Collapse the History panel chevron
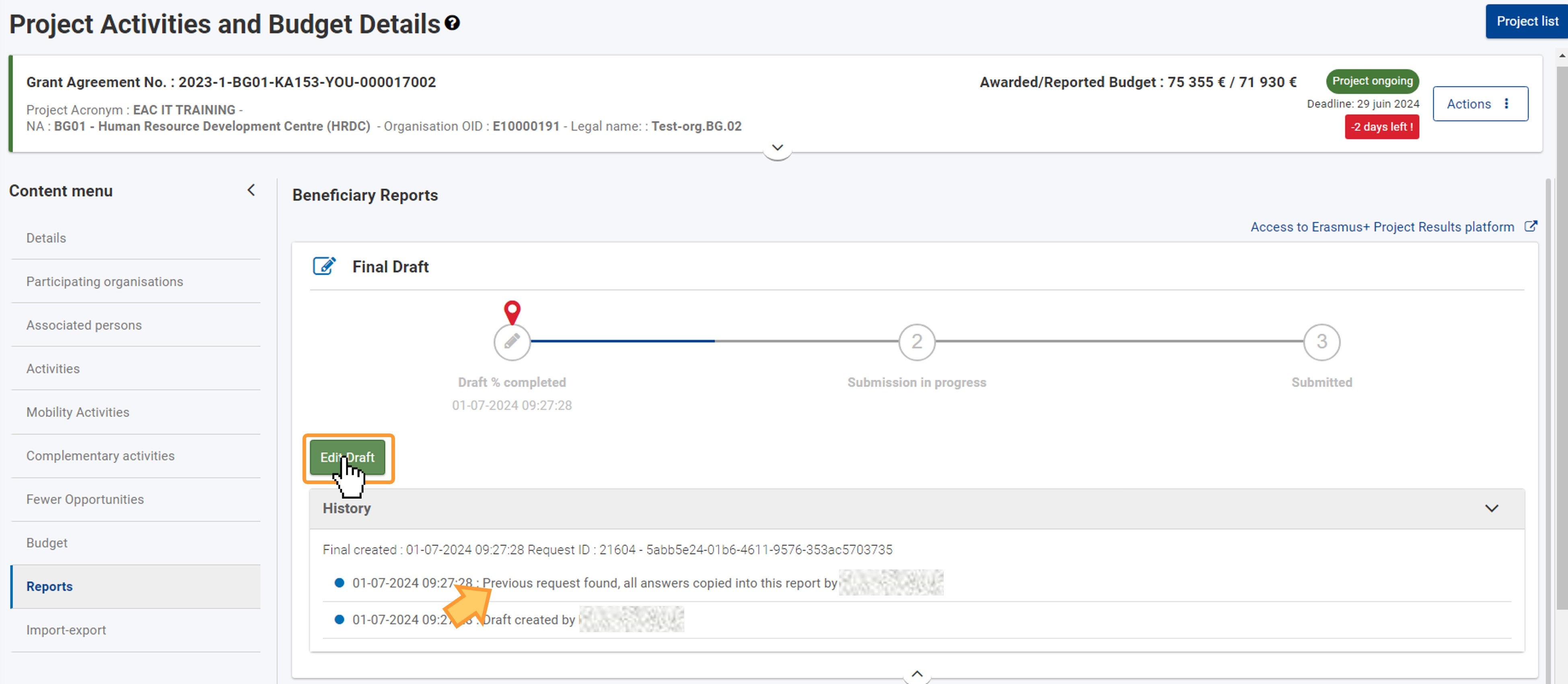Viewport: 1568px width, 684px height. 1491,508
